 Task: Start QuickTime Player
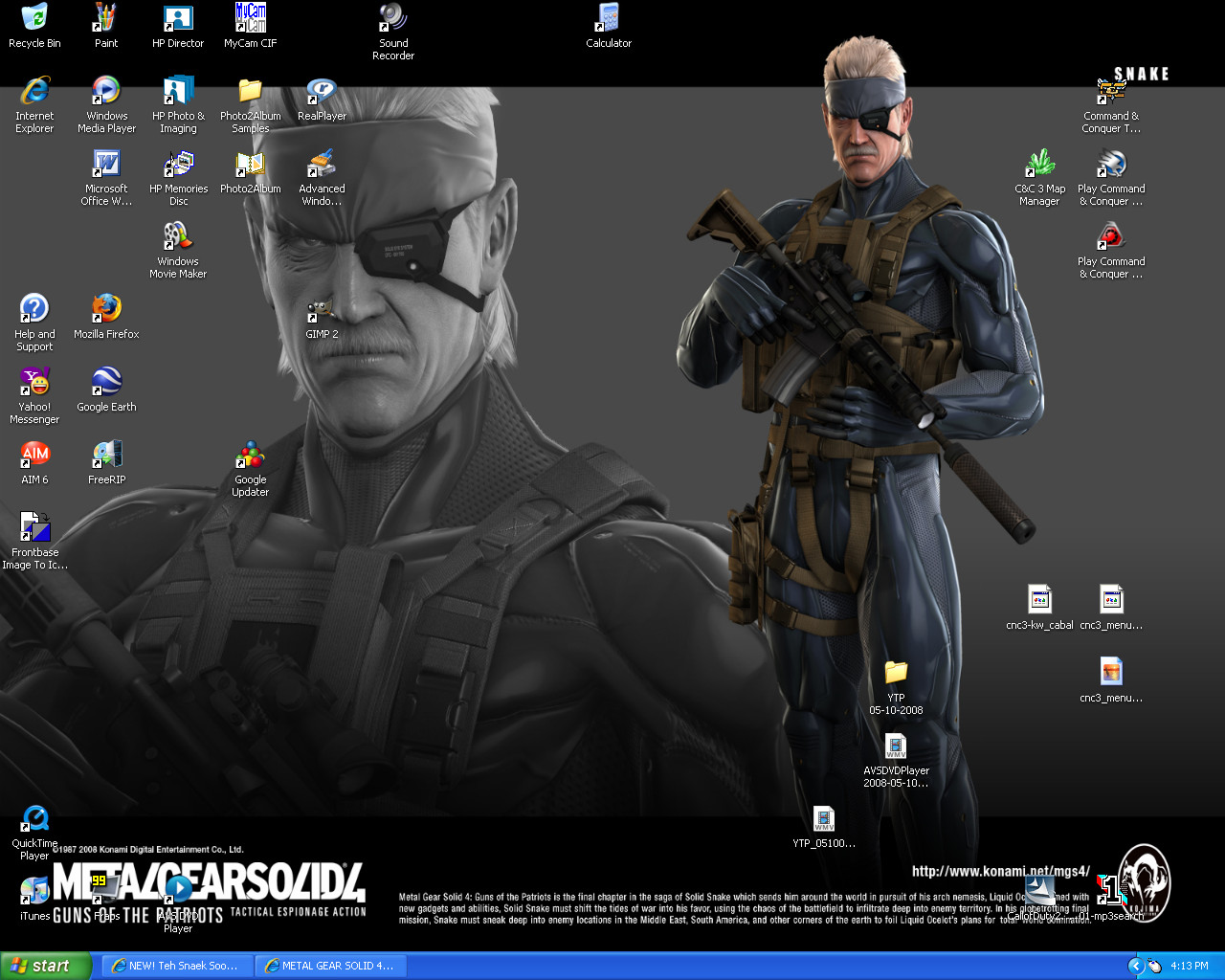point(34,818)
